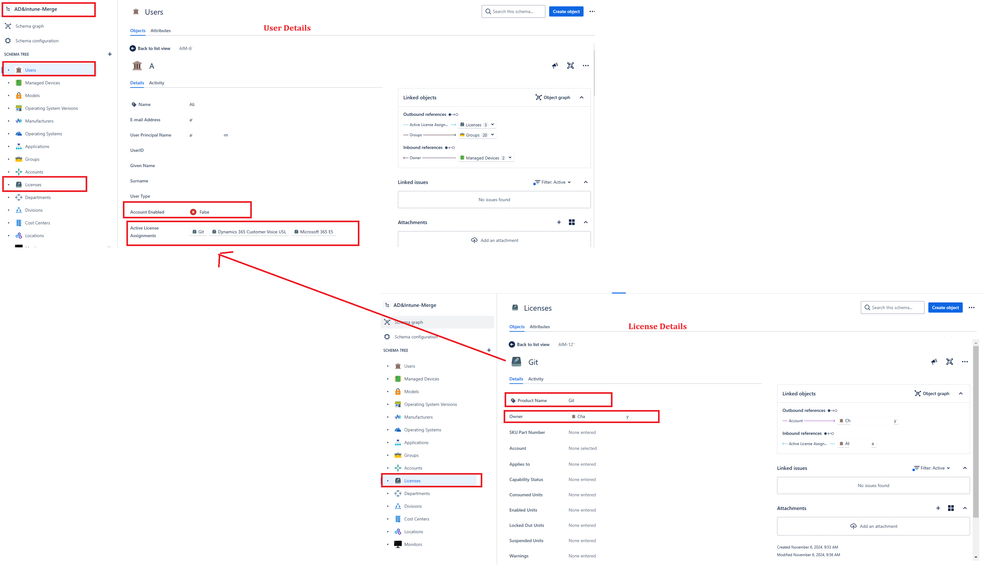
Task: Open Git license chip in Active License Assignments
Action: pyautogui.click(x=198, y=232)
